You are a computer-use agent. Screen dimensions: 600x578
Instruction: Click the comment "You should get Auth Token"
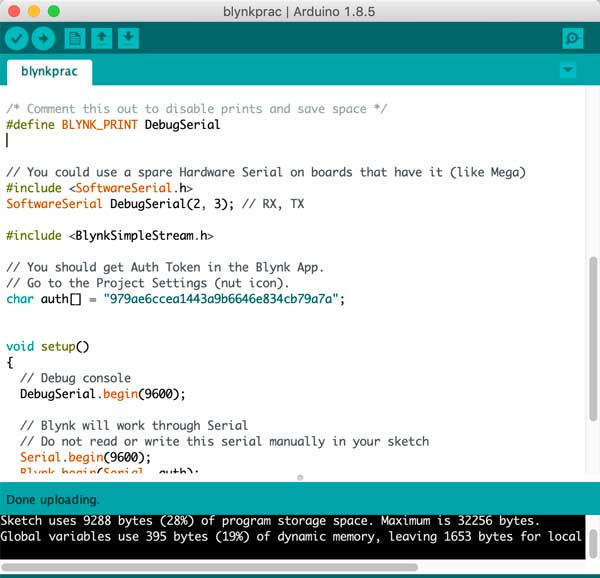[x=165, y=267]
